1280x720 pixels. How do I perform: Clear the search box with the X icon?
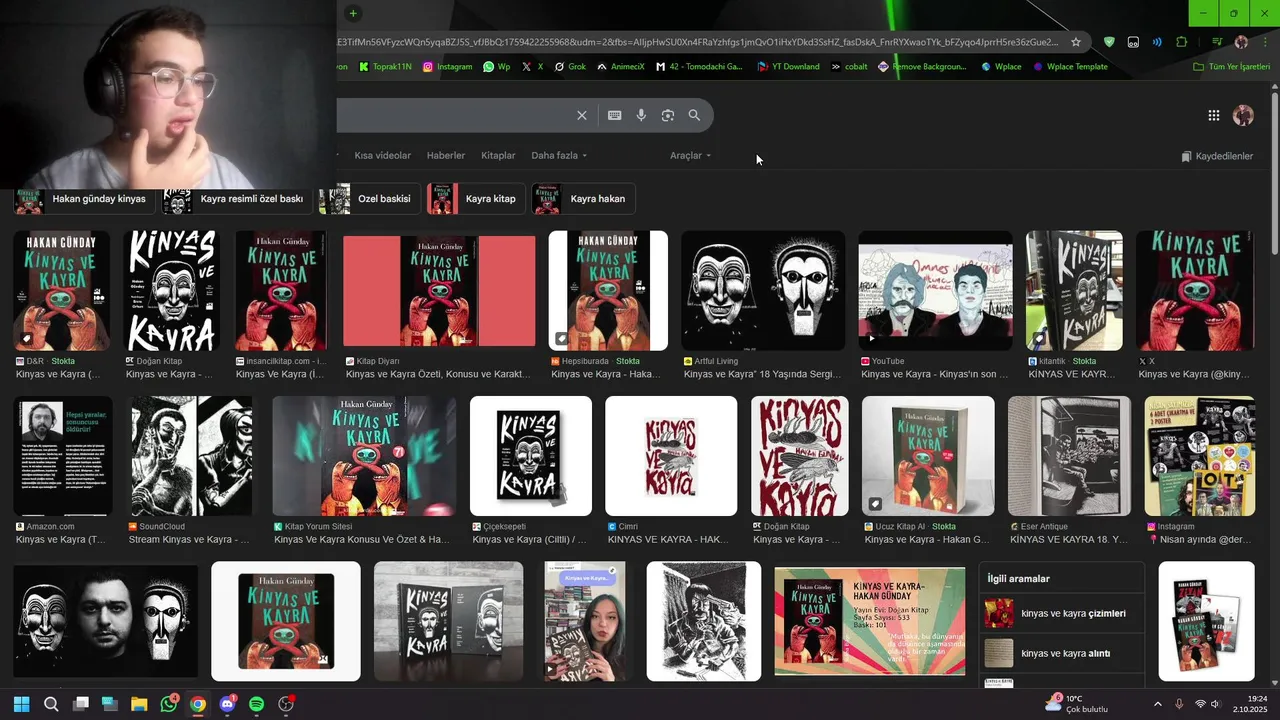582,115
